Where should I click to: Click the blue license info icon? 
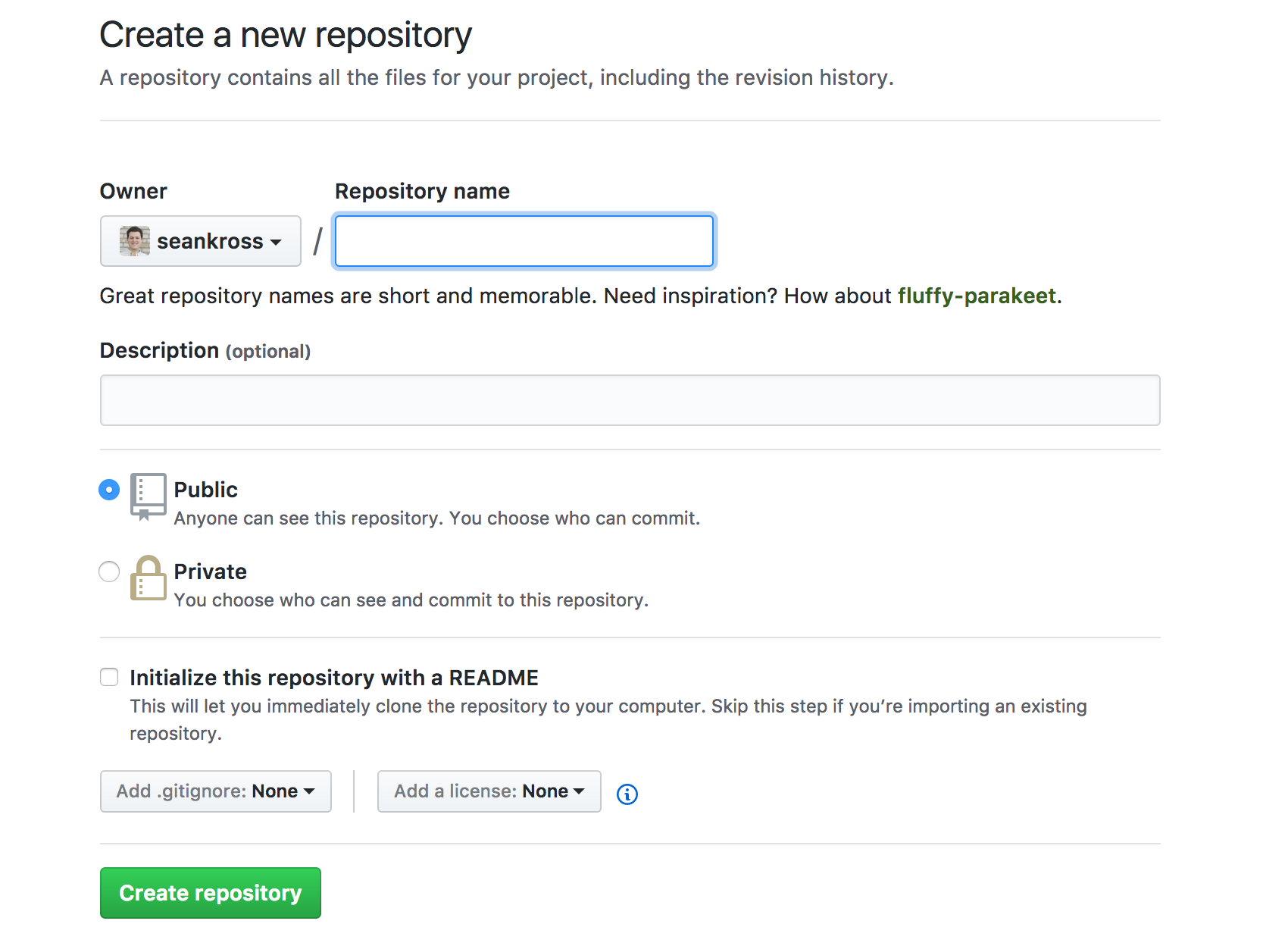tap(627, 794)
